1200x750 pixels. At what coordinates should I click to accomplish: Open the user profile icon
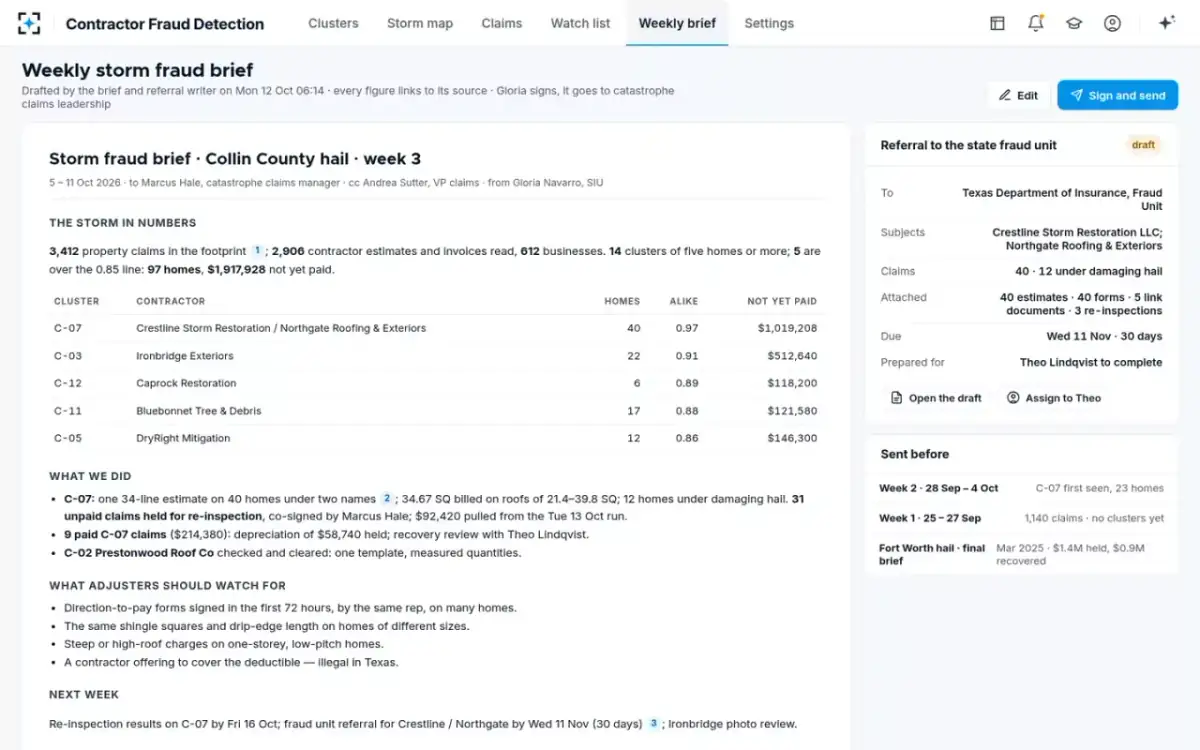point(1112,23)
